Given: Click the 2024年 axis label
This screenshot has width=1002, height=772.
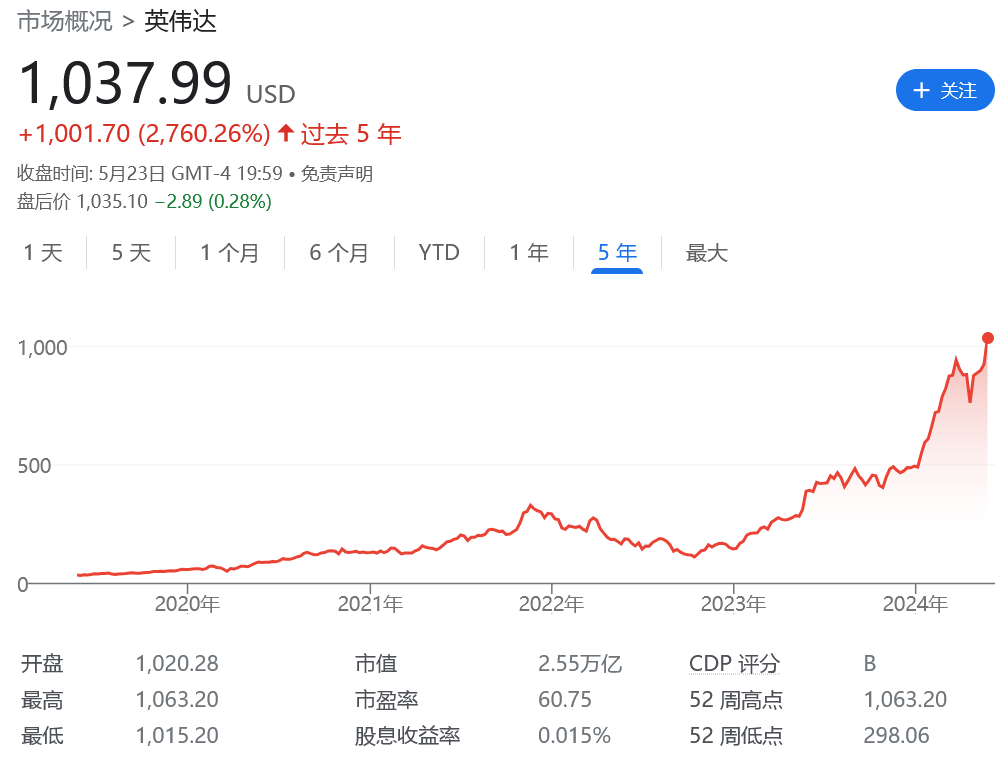Looking at the screenshot, I should (915, 604).
